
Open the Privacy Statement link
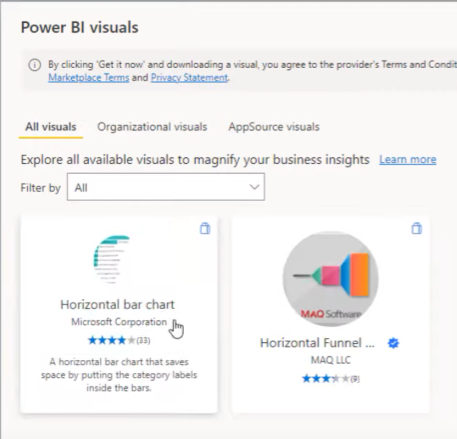[x=189, y=78]
